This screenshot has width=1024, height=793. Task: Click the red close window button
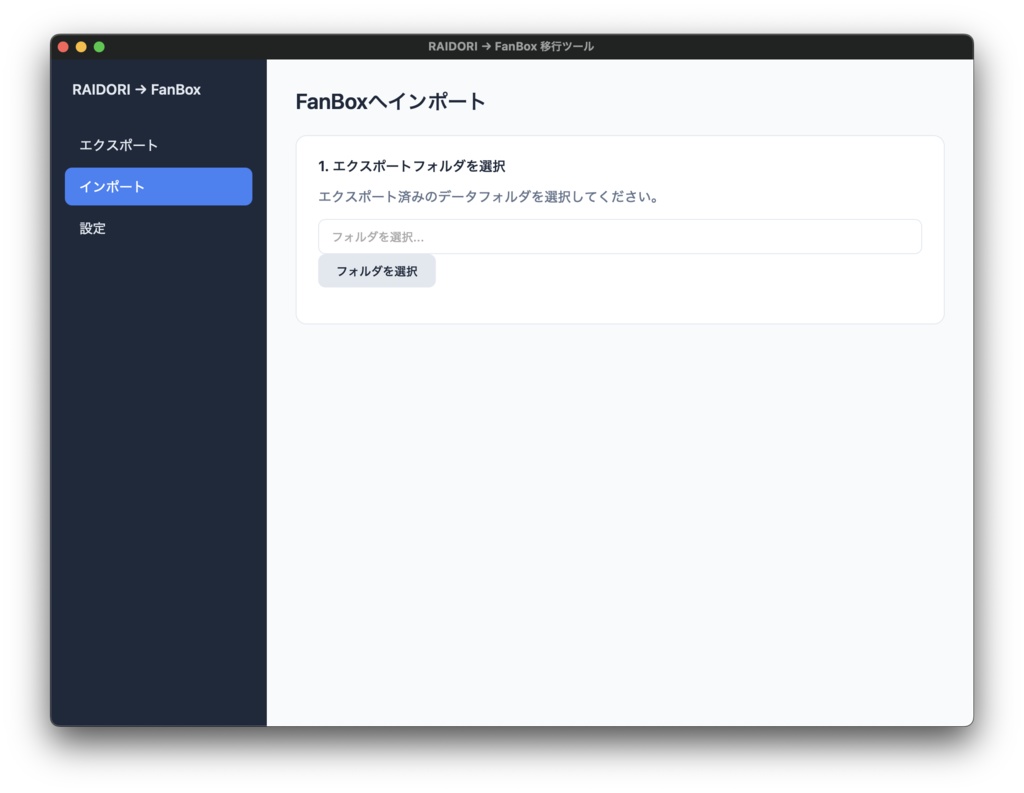click(62, 46)
